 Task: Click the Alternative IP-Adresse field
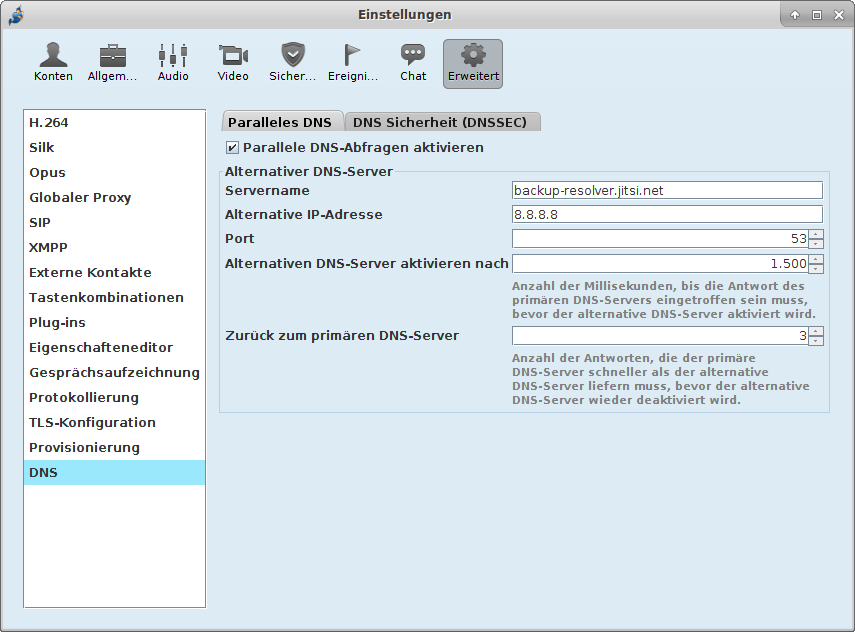(666, 214)
